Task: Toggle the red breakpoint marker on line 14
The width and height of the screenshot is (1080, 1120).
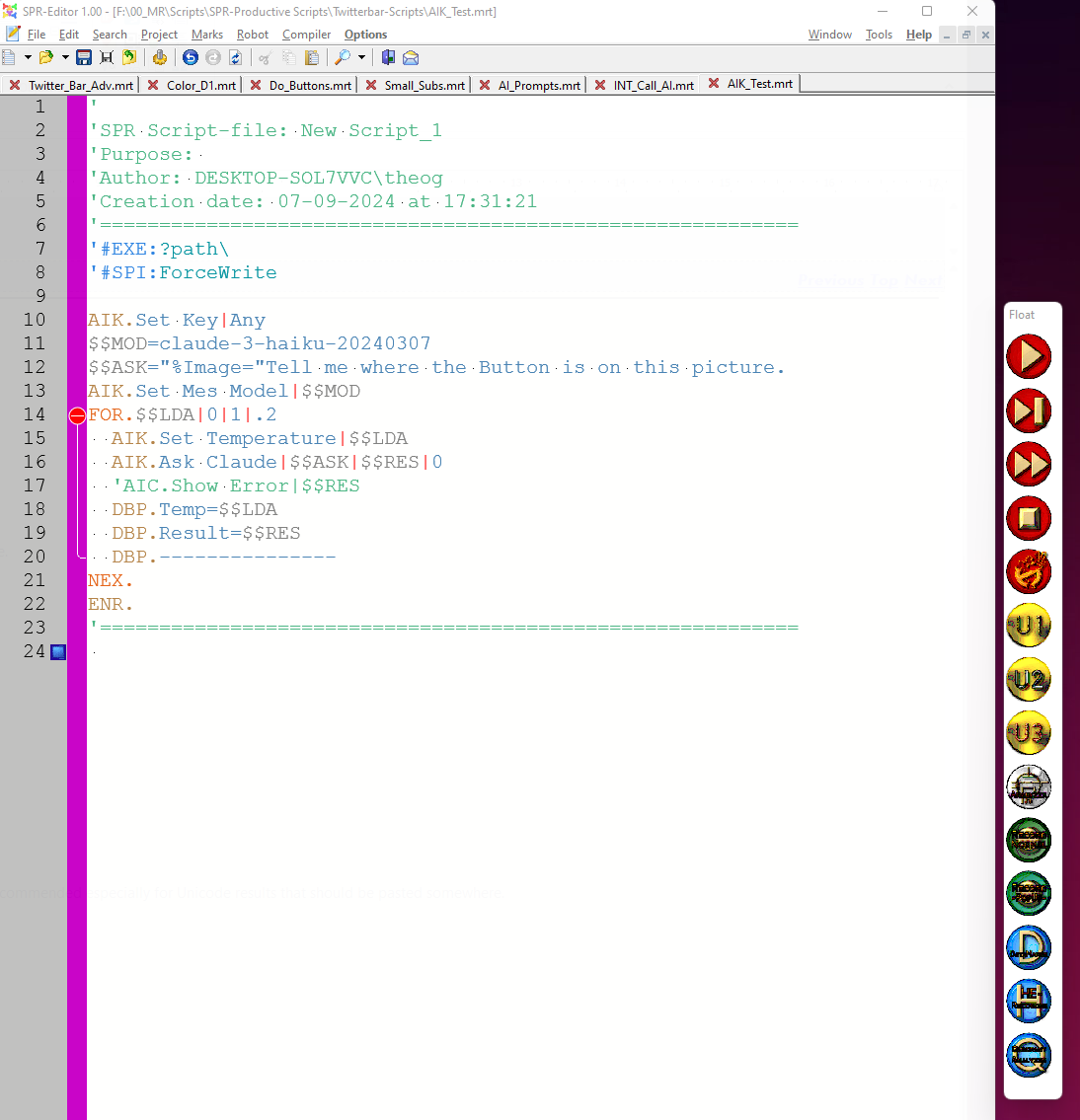Action: click(x=77, y=415)
